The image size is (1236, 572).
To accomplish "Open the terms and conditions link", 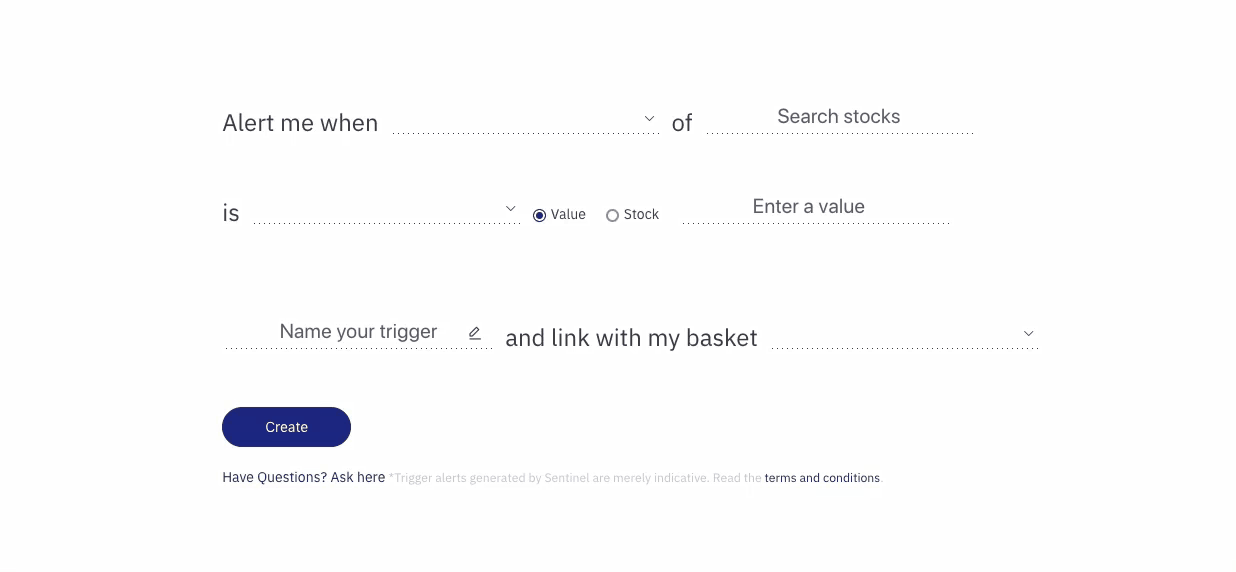I will 822,478.
